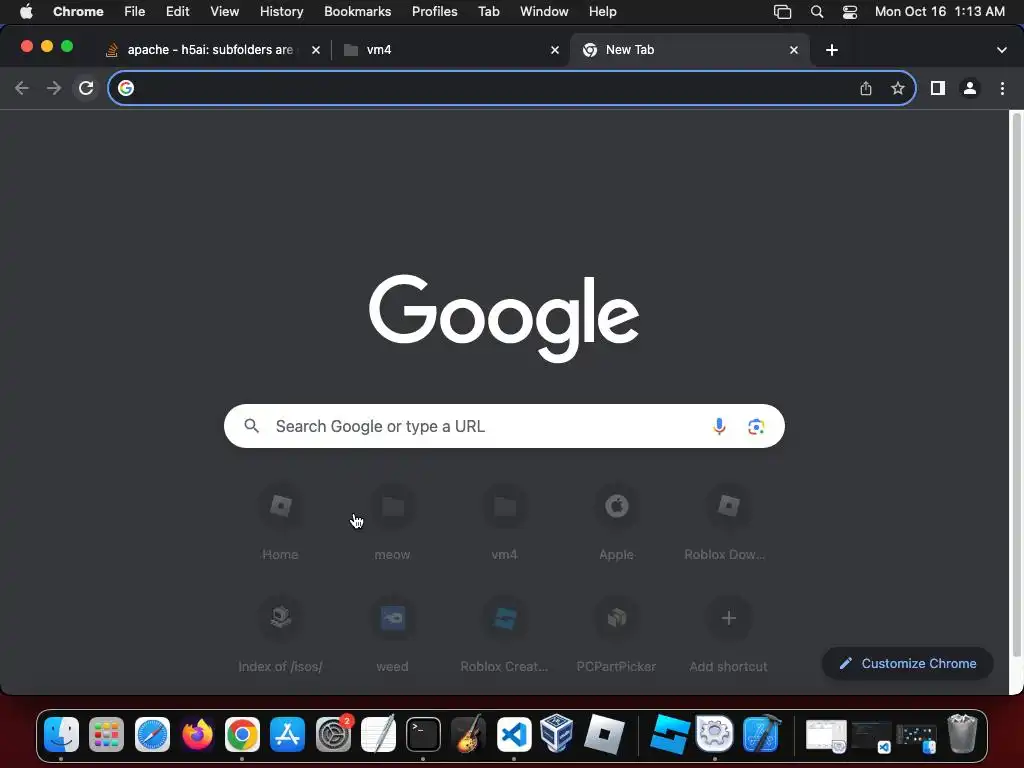Screen dimensions: 1024x768
Task: Launch Roblox Studio from the dock
Action: 669,734
